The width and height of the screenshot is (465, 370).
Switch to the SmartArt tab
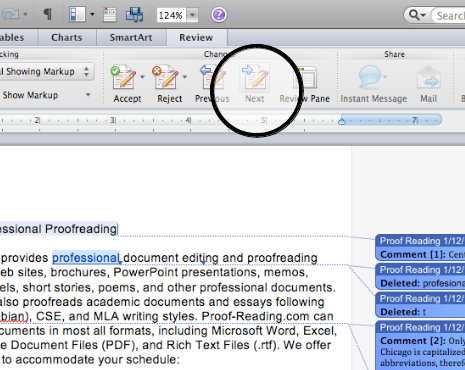pos(131,37)
